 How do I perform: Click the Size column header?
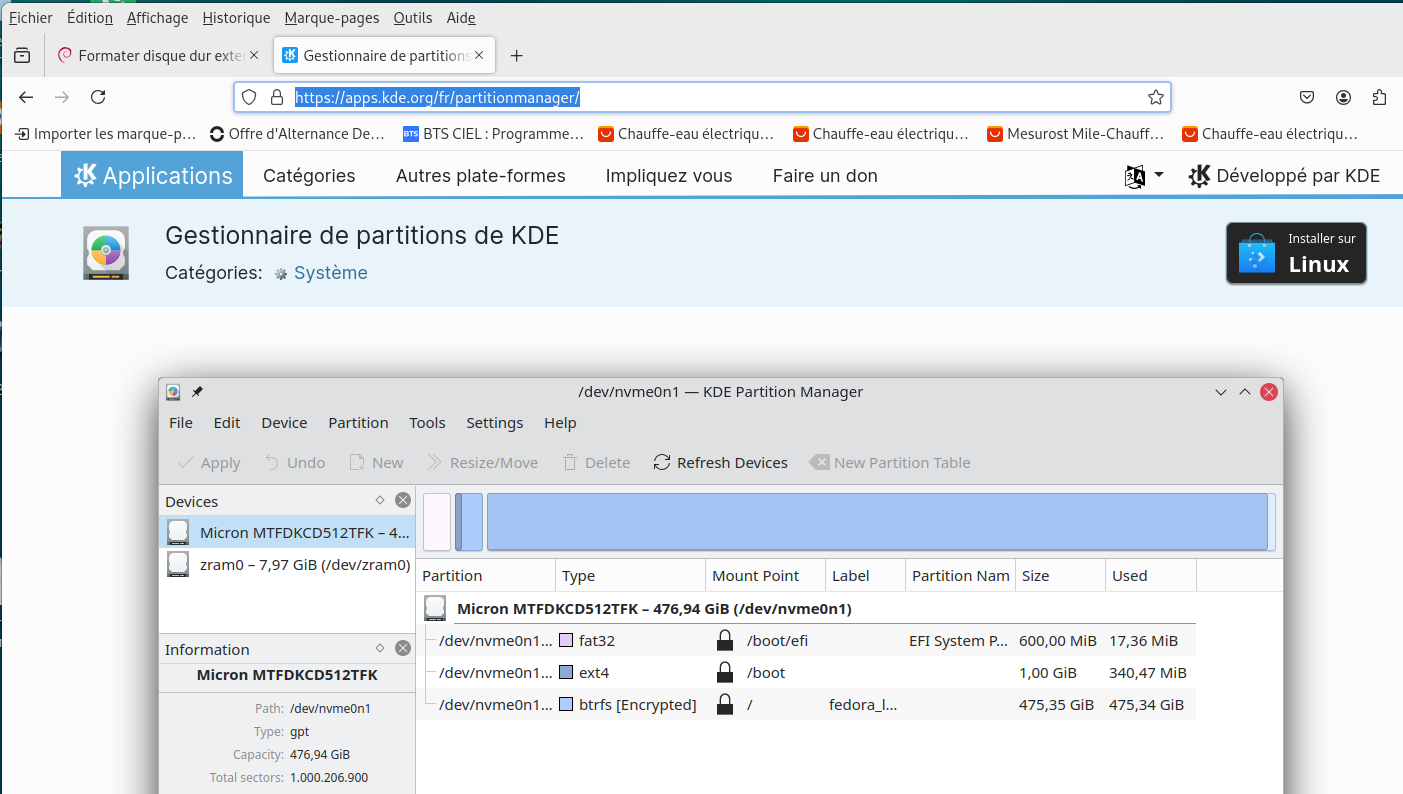(x=1060, y=575)
